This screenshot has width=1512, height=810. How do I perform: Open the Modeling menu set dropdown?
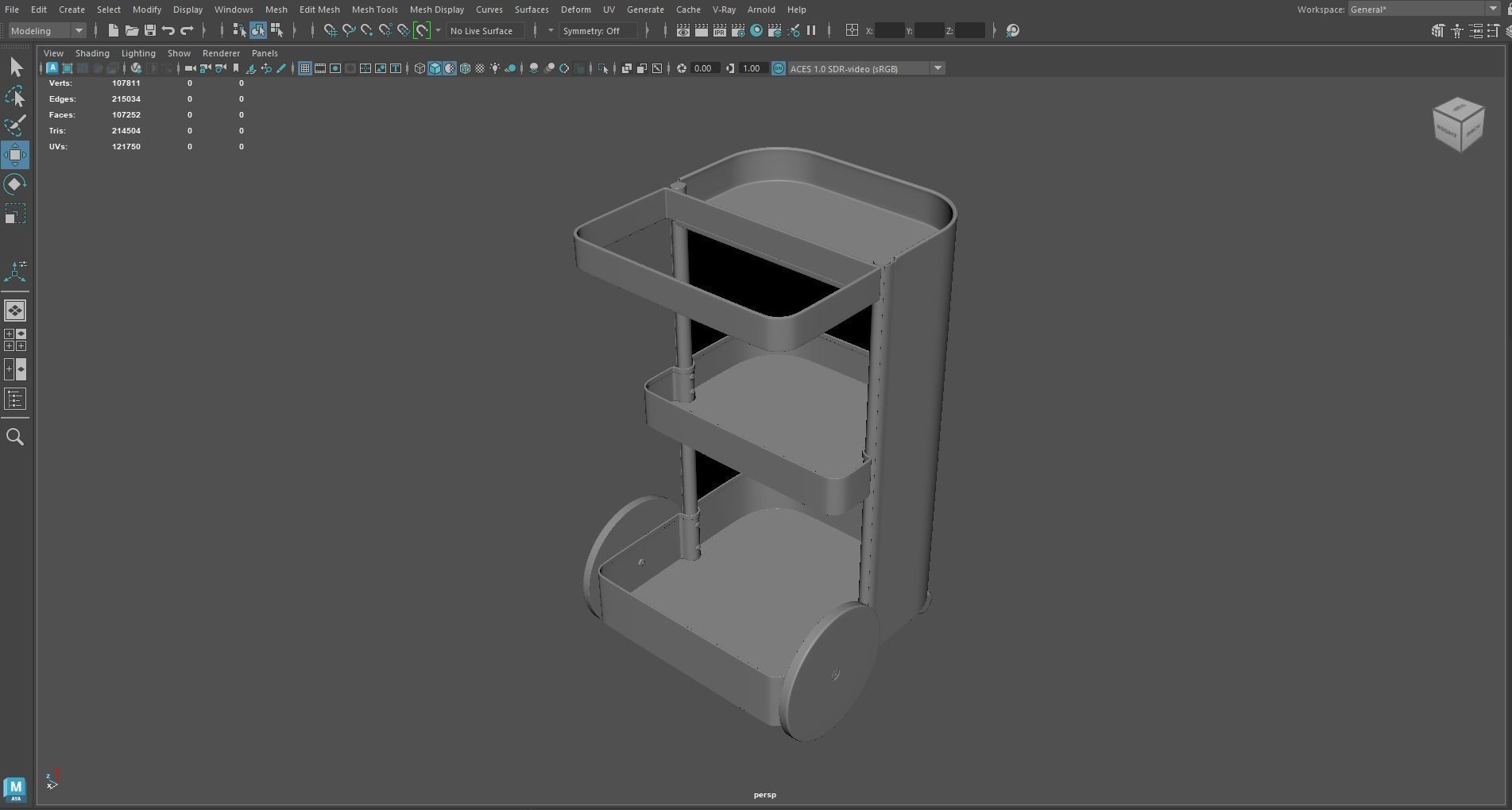47,30
